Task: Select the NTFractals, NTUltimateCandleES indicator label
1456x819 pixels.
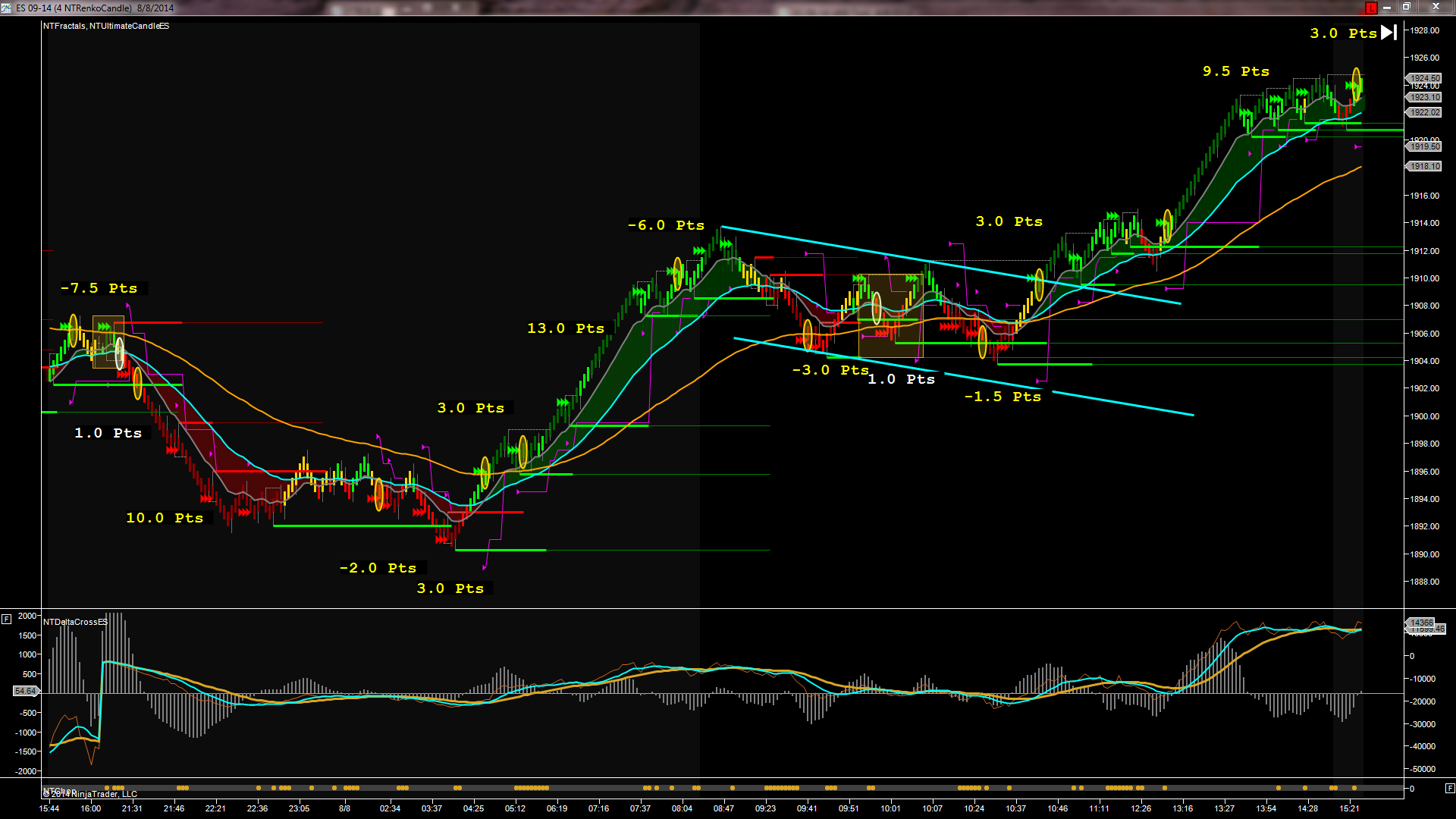Action: click(x=106, y=26)
